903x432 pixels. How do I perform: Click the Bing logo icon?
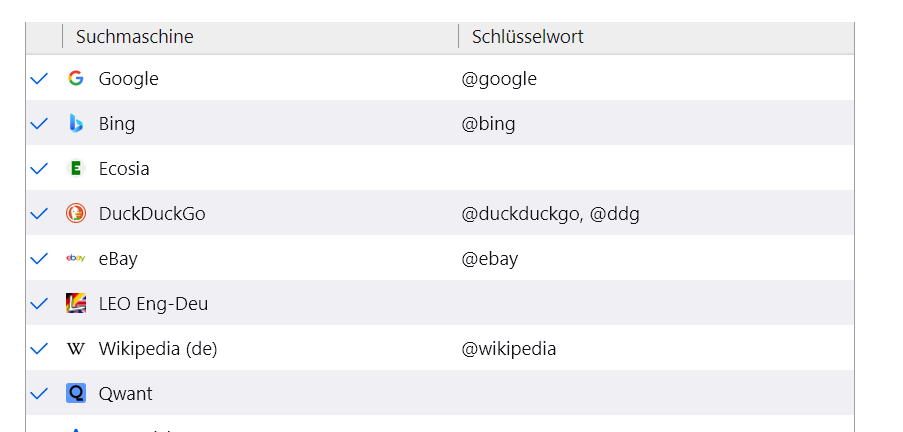[76, 123]
